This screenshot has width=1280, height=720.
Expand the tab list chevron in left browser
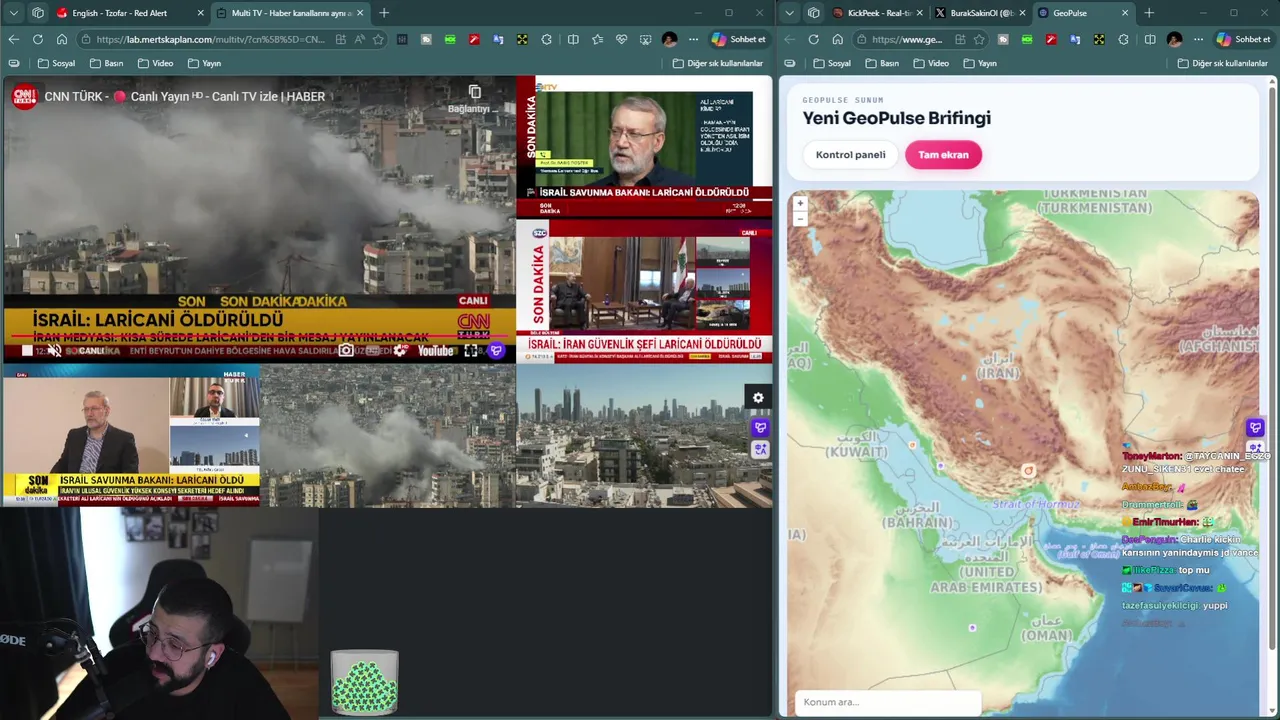(14, 13)
